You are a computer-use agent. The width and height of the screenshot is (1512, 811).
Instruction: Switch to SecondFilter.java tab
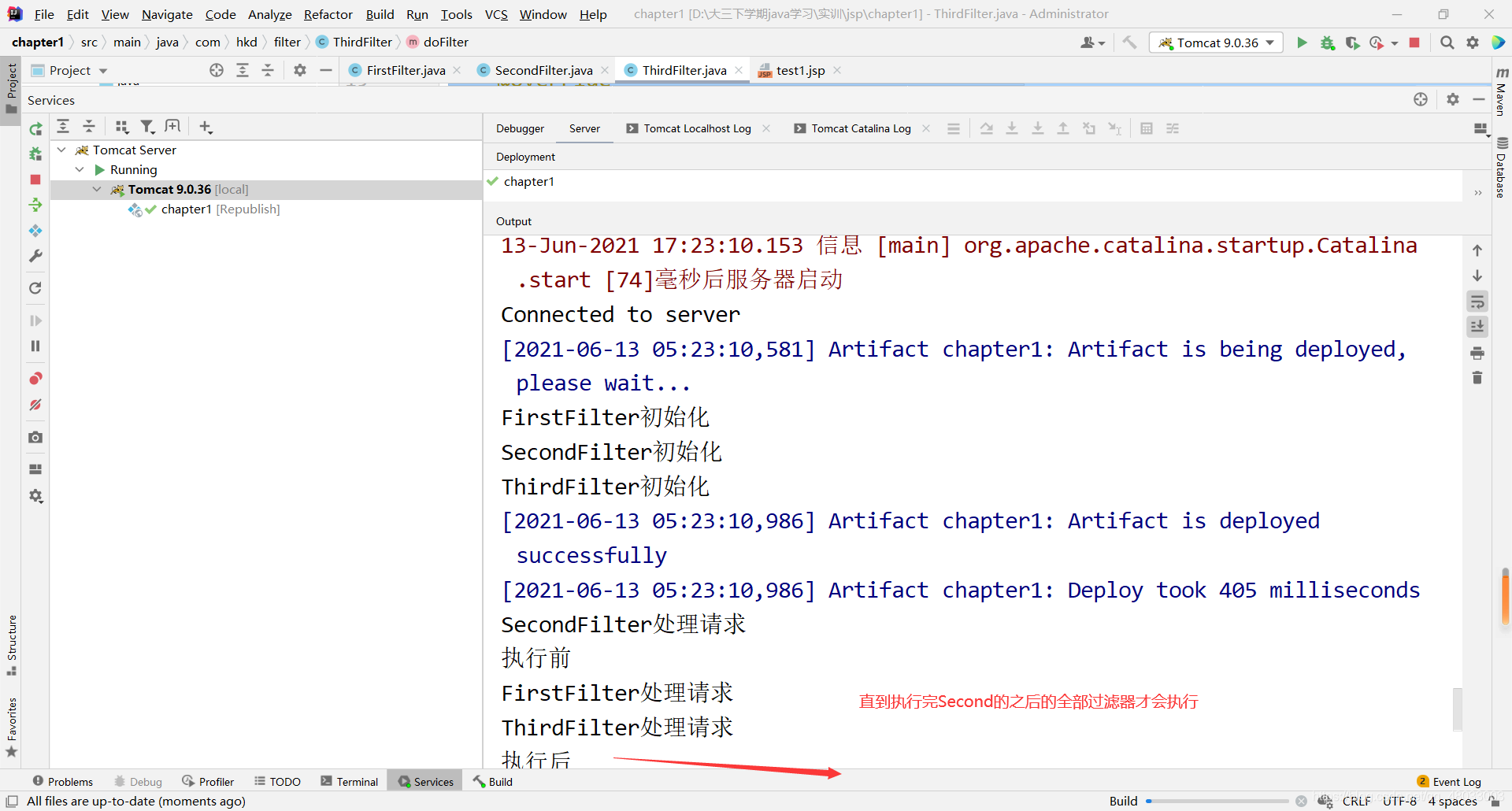tap(543, 70)
